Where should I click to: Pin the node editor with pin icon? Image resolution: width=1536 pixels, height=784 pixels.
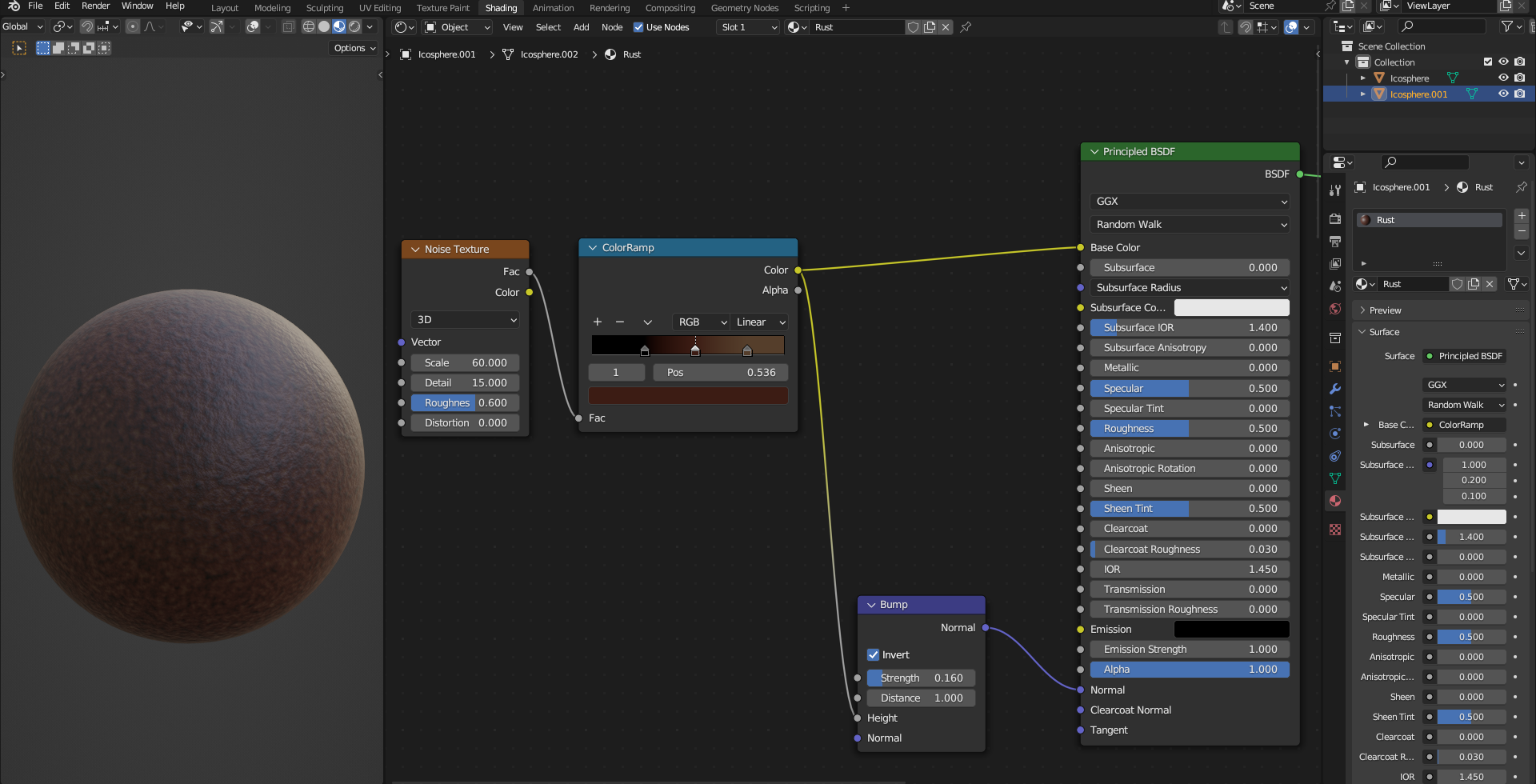click(966, 27)
